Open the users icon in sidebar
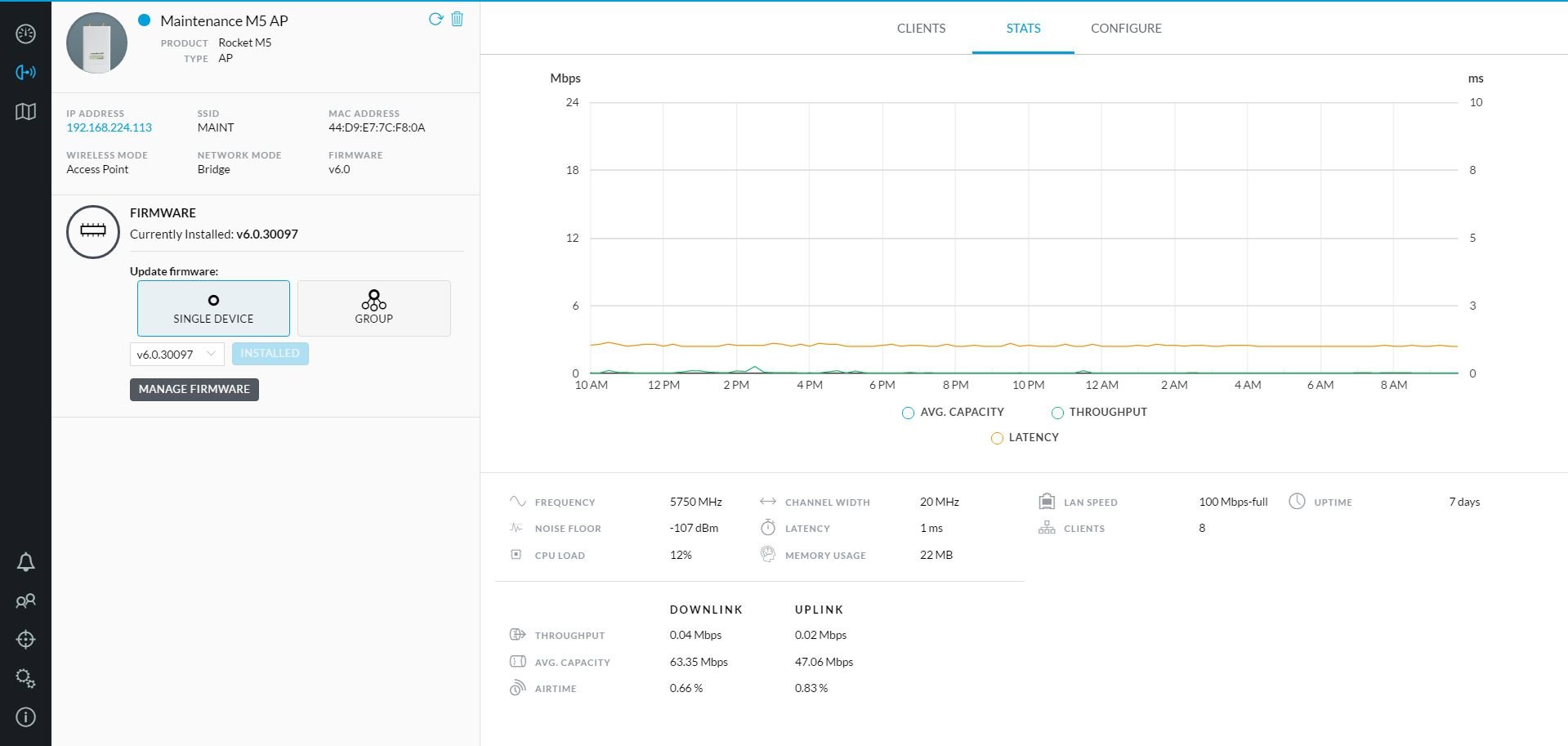The height and width of the screenshot is (746, 1568). (x=25, y=601)
